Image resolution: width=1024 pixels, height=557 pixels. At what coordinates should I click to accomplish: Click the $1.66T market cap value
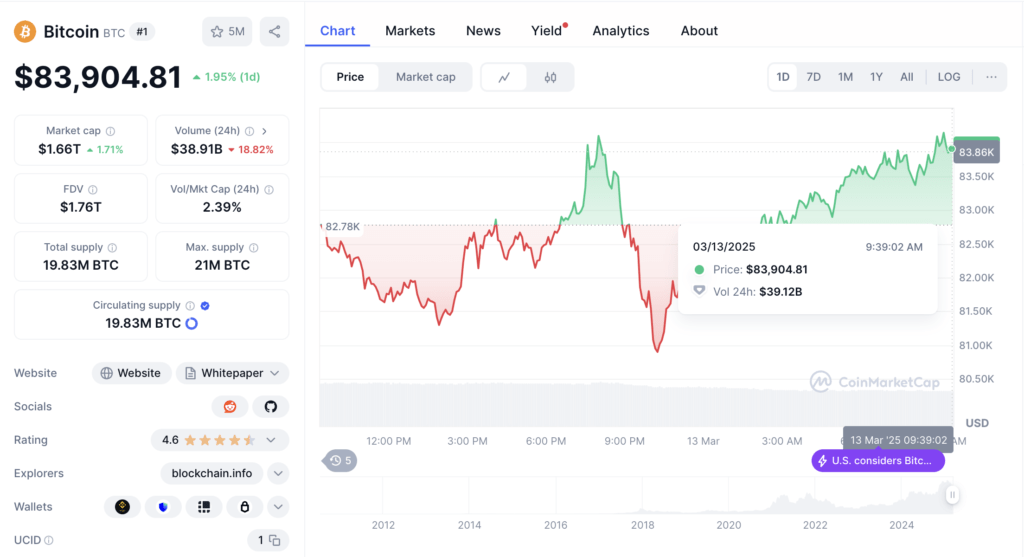[x=59, y=150]
